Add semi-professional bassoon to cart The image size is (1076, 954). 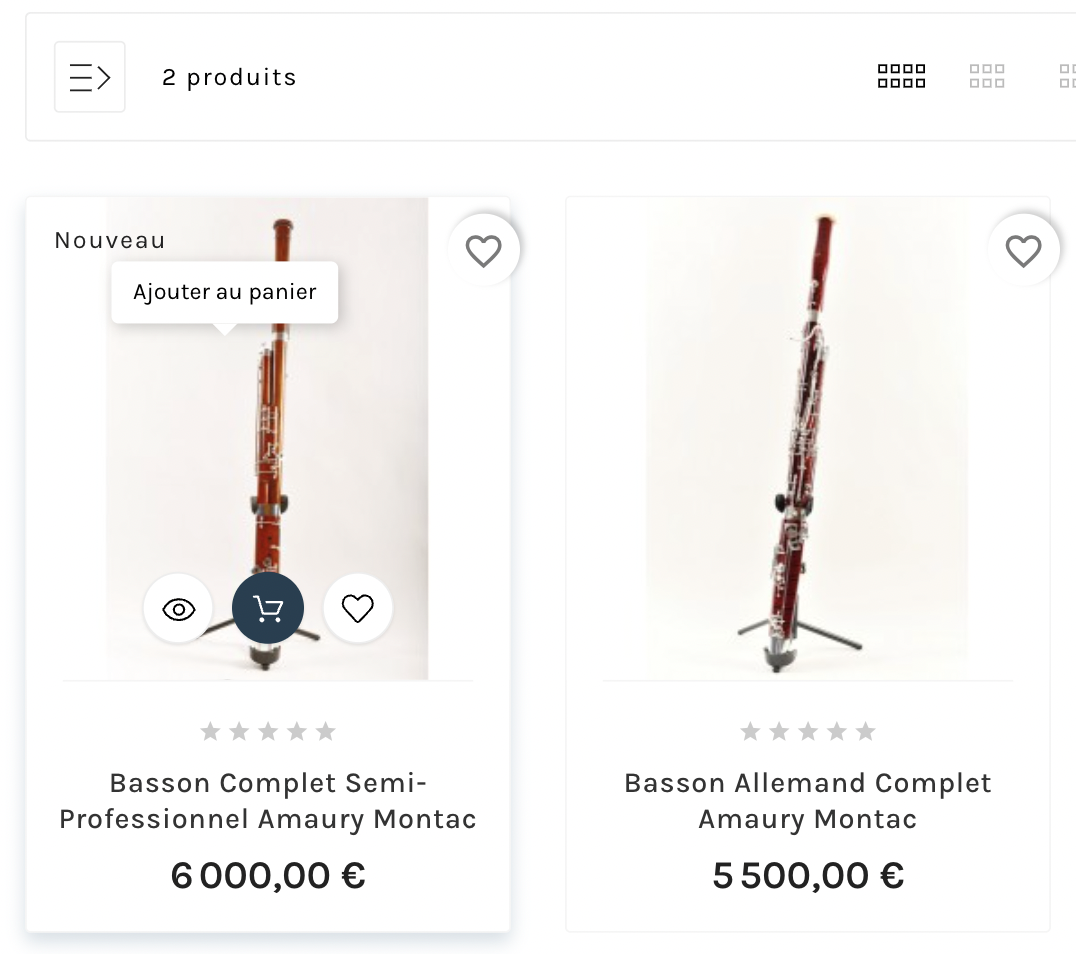(267, 608)
